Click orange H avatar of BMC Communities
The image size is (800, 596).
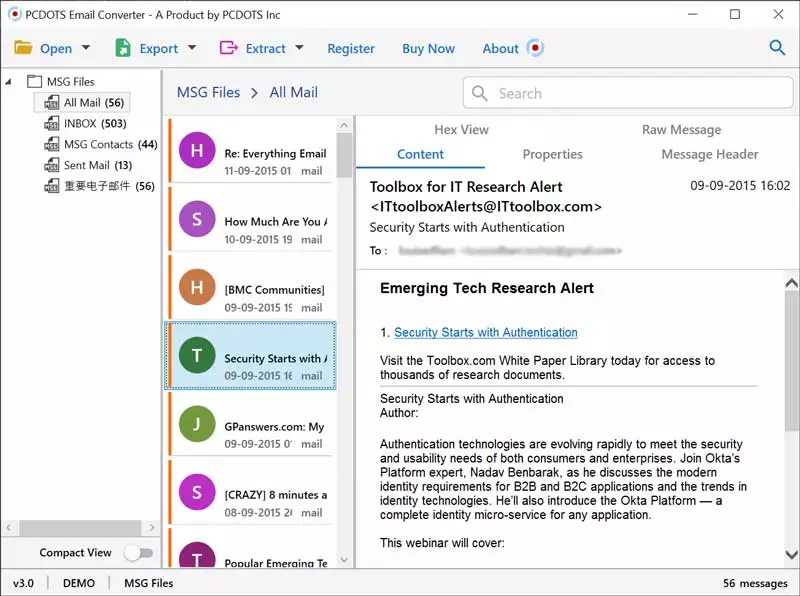coord(197,287)
